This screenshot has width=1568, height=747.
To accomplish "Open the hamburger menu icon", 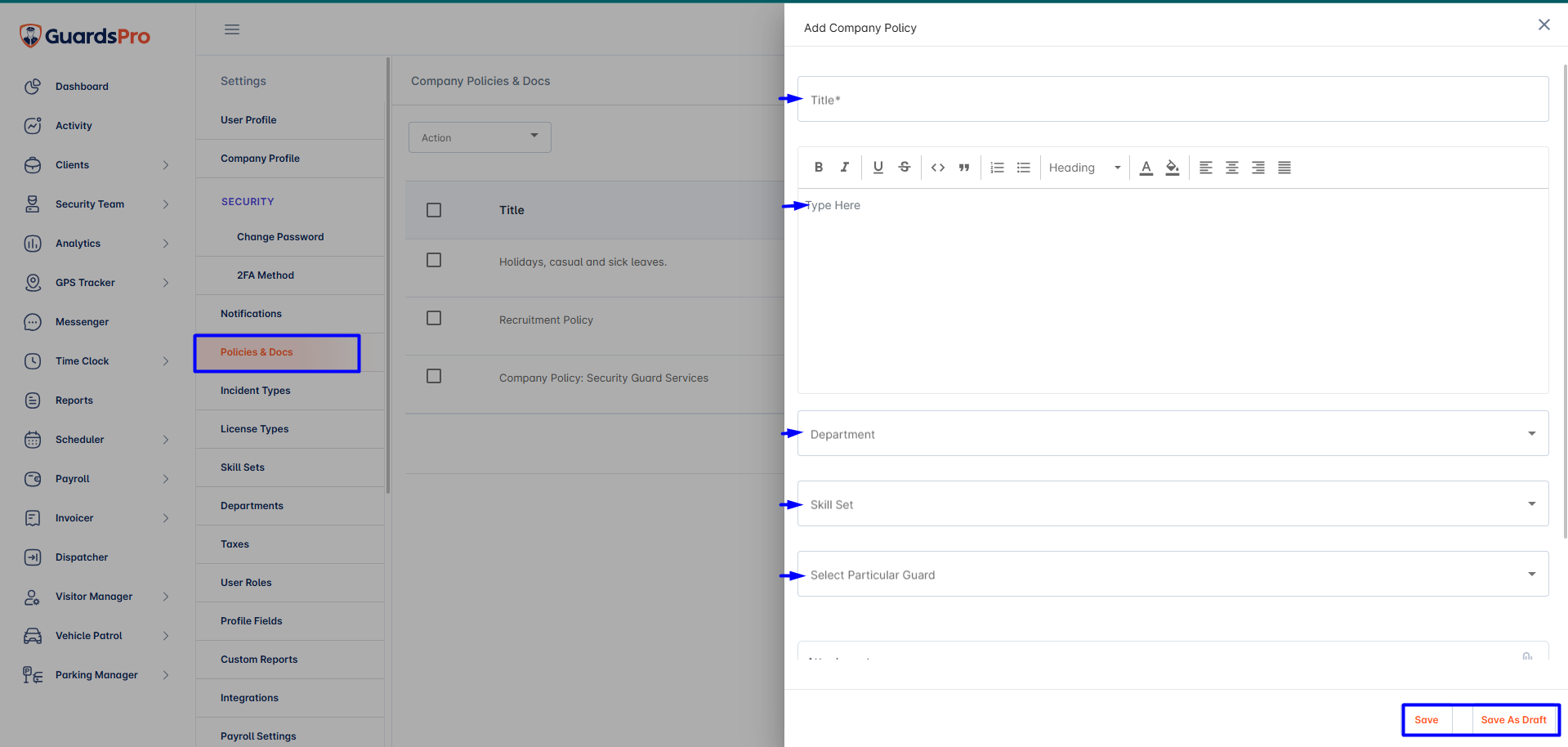I will 232,29.
